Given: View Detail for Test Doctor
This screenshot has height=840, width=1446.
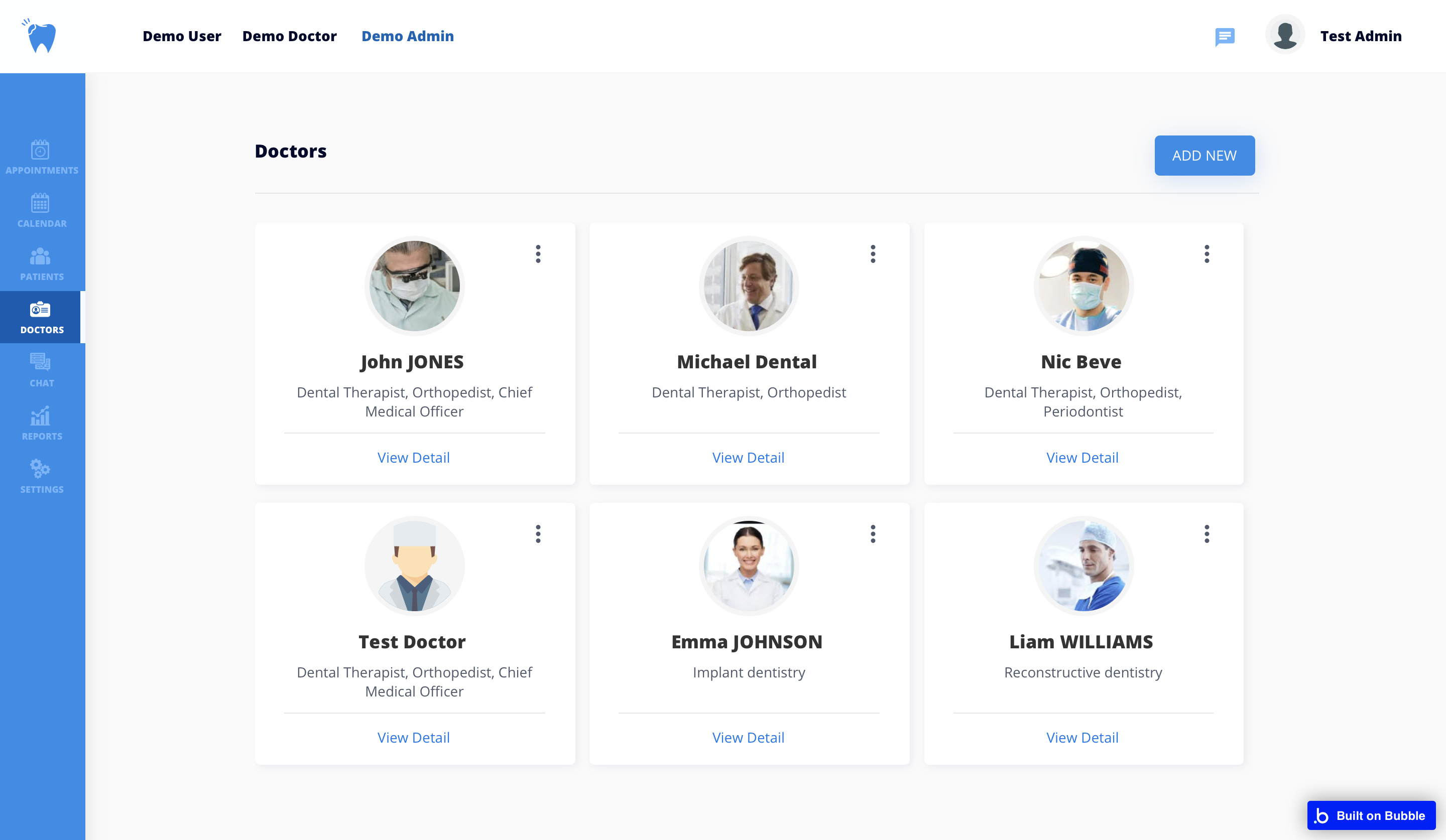Looking at the screenshot, I should (414, 737).
